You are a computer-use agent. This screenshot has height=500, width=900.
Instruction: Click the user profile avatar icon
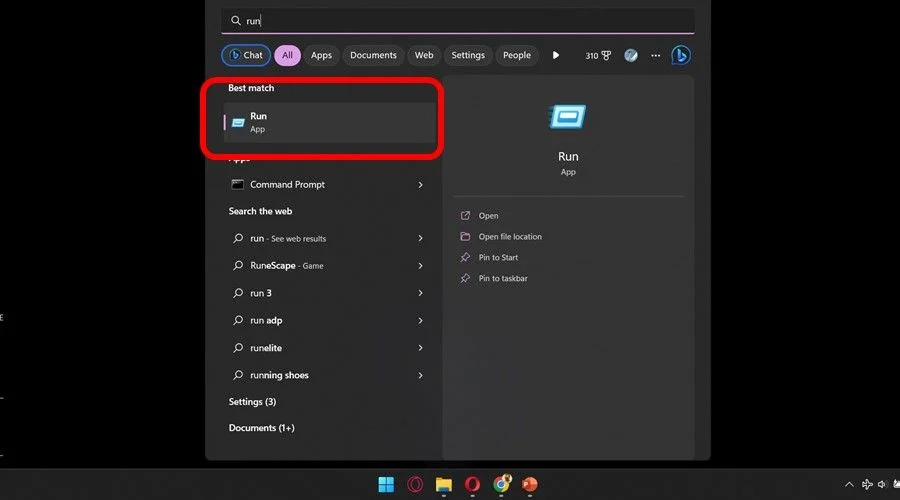[631, 55]
